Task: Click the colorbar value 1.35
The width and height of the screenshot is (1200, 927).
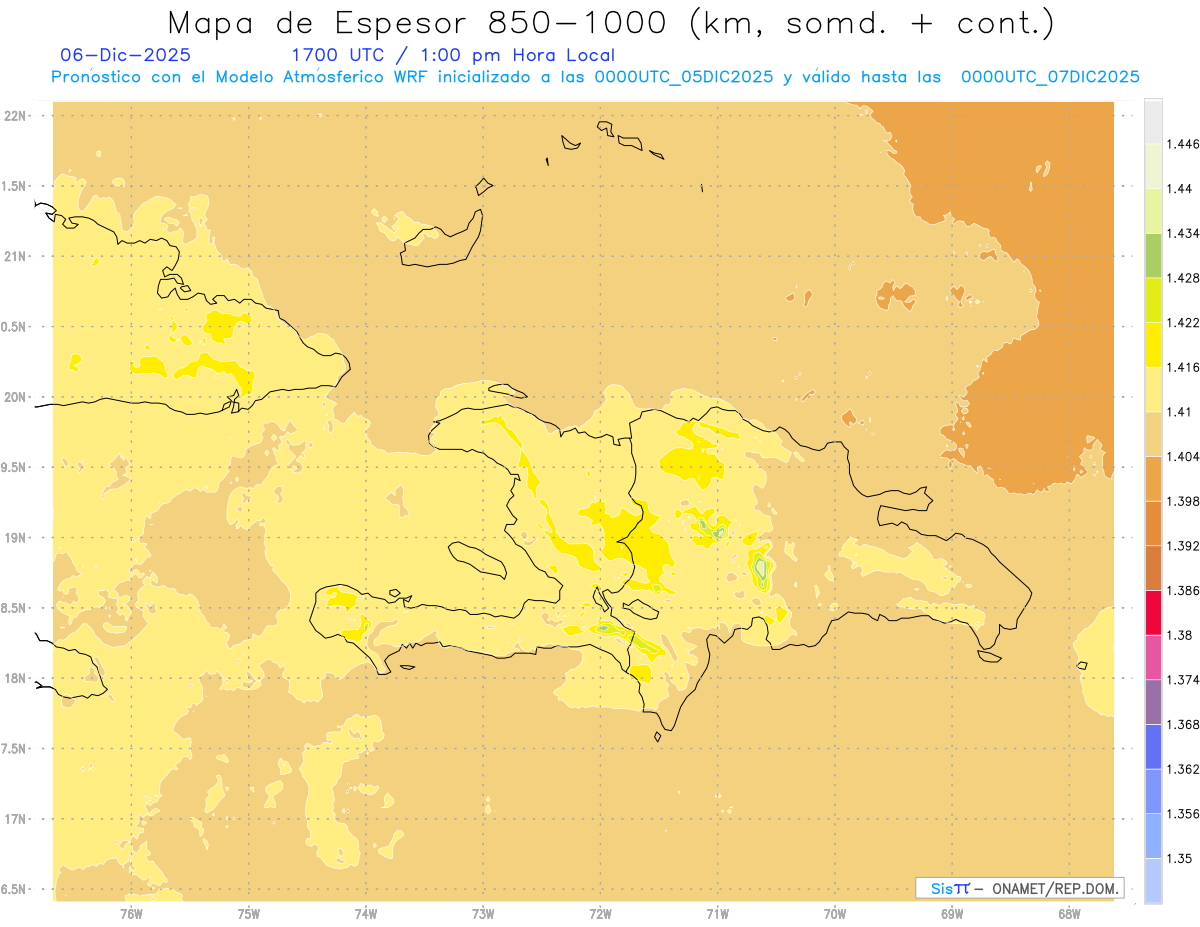Action: (x=1180, y=858)
